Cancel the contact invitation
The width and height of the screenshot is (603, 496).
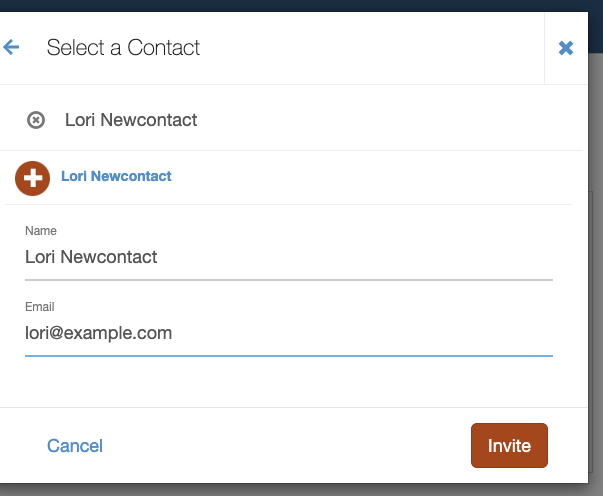pos(75,446)
